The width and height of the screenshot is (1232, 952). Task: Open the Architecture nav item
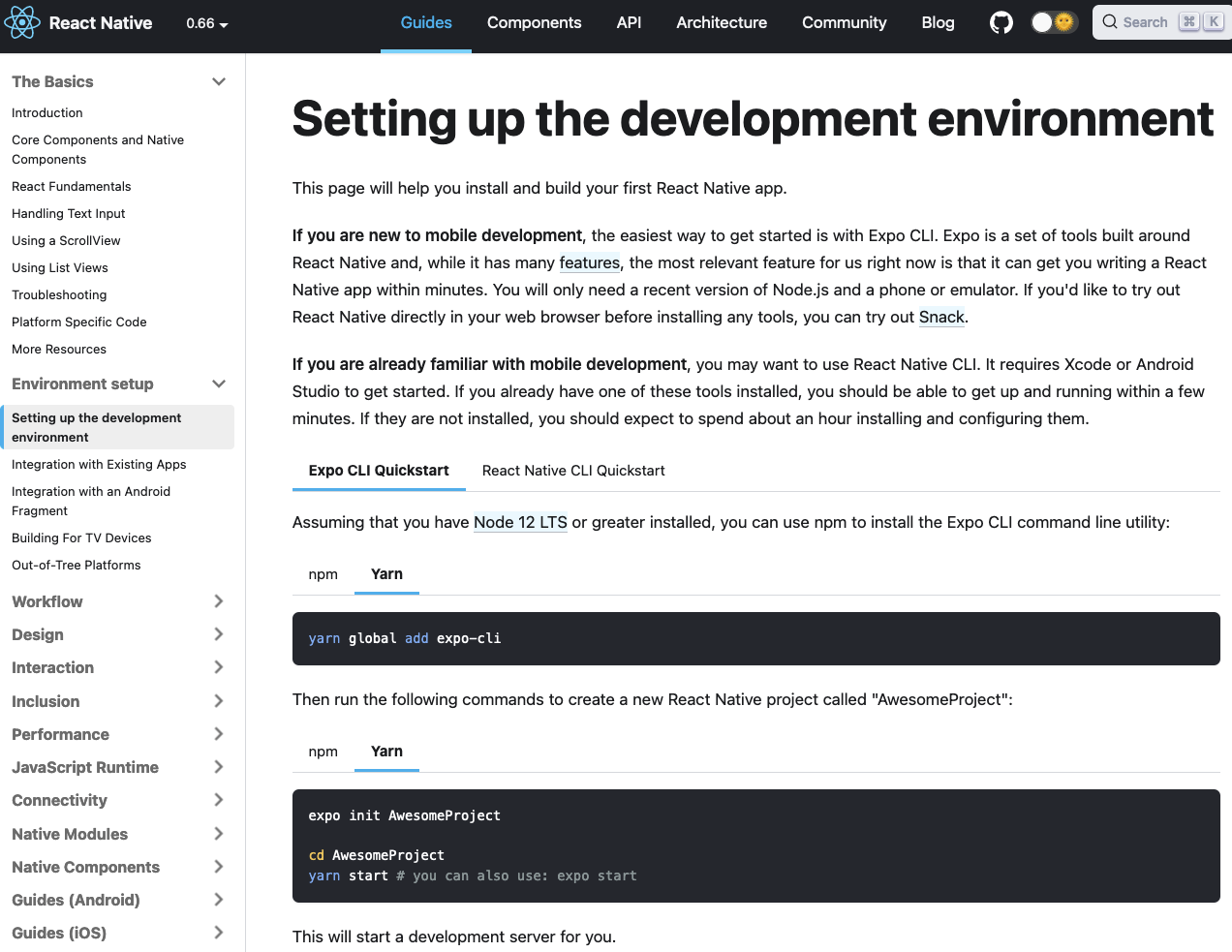click(722, 22)
